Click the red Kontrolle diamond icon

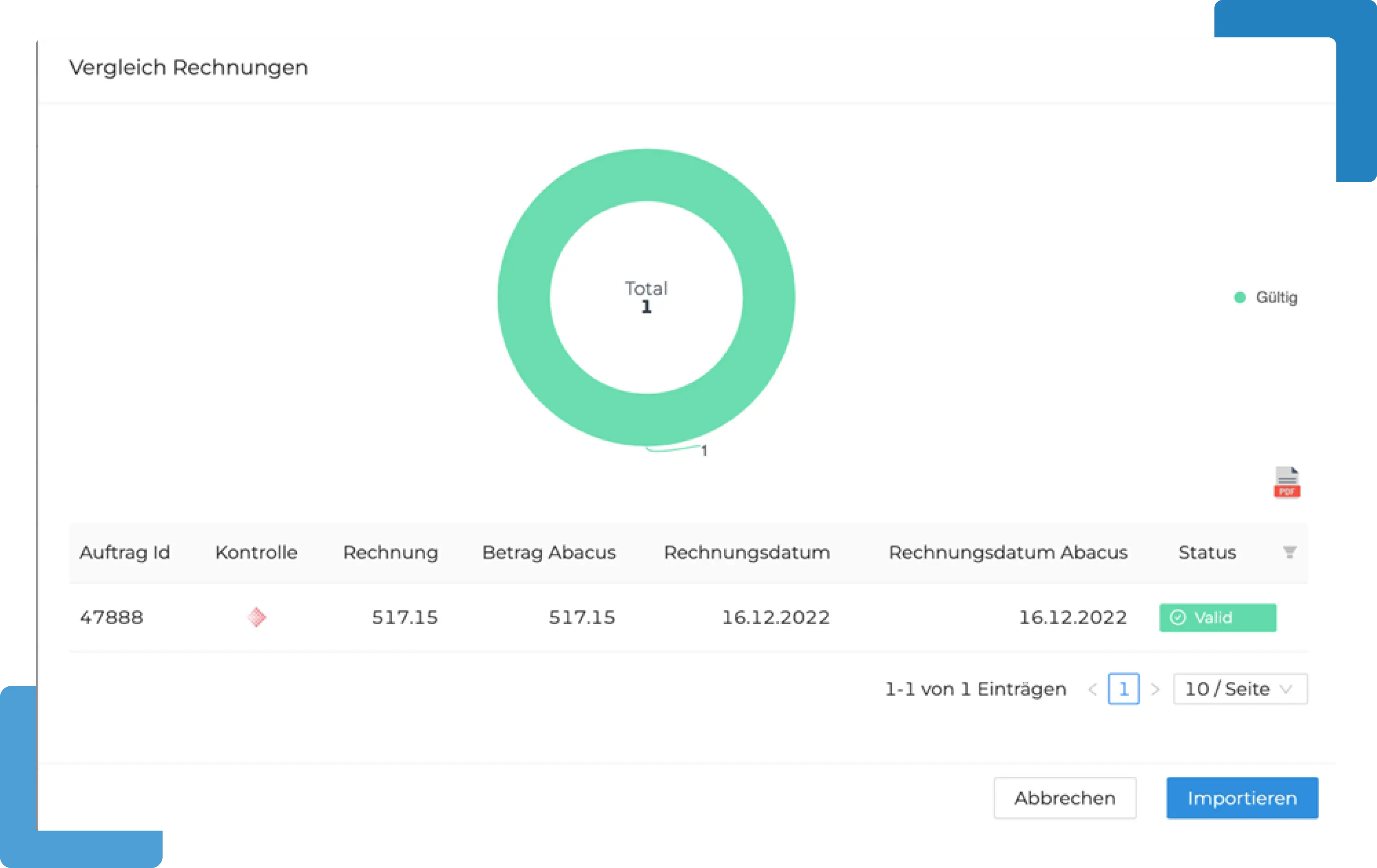256,617
